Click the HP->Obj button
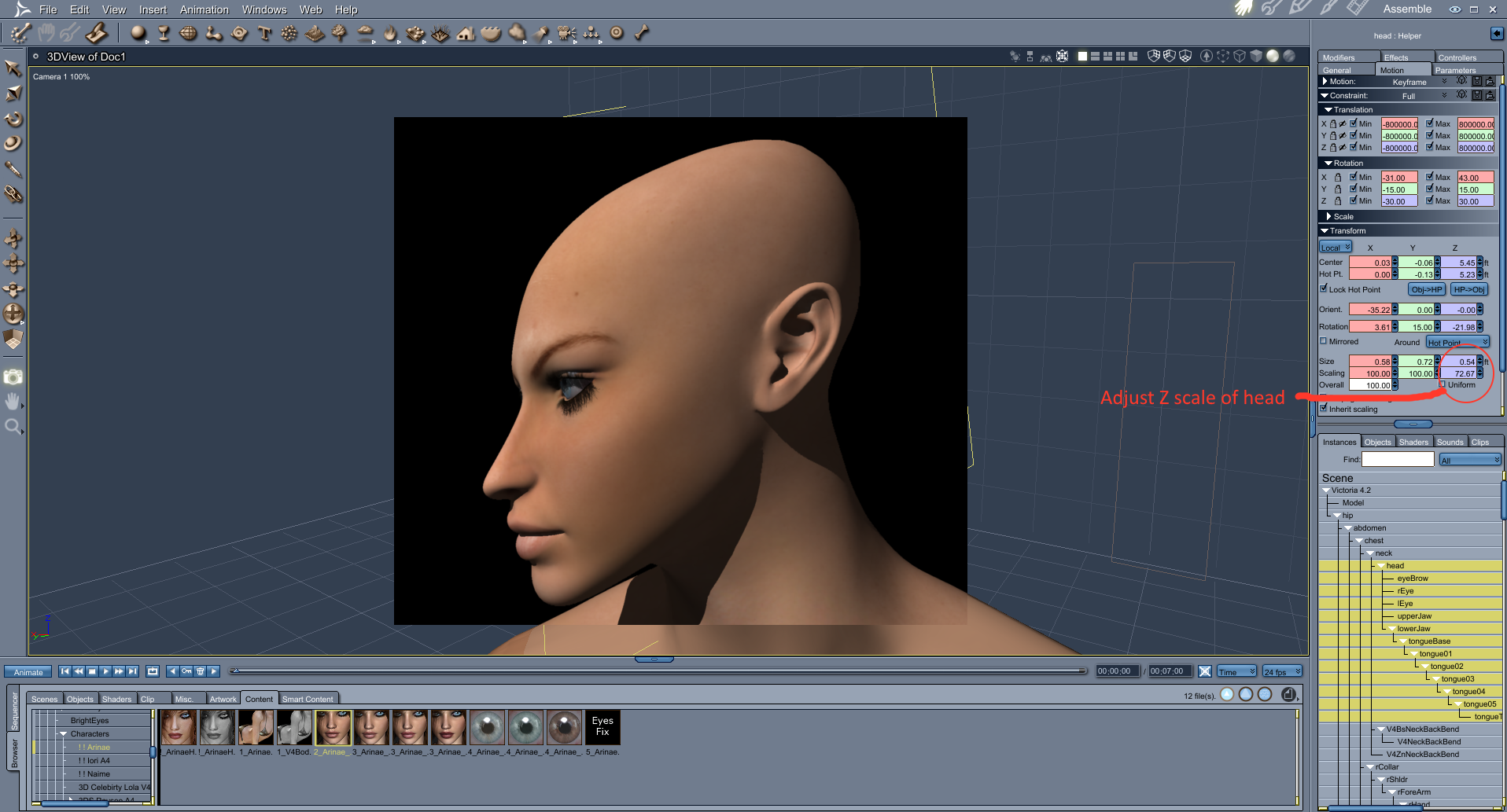Viewport: 1507px width, 812px height. point(1469,289)
